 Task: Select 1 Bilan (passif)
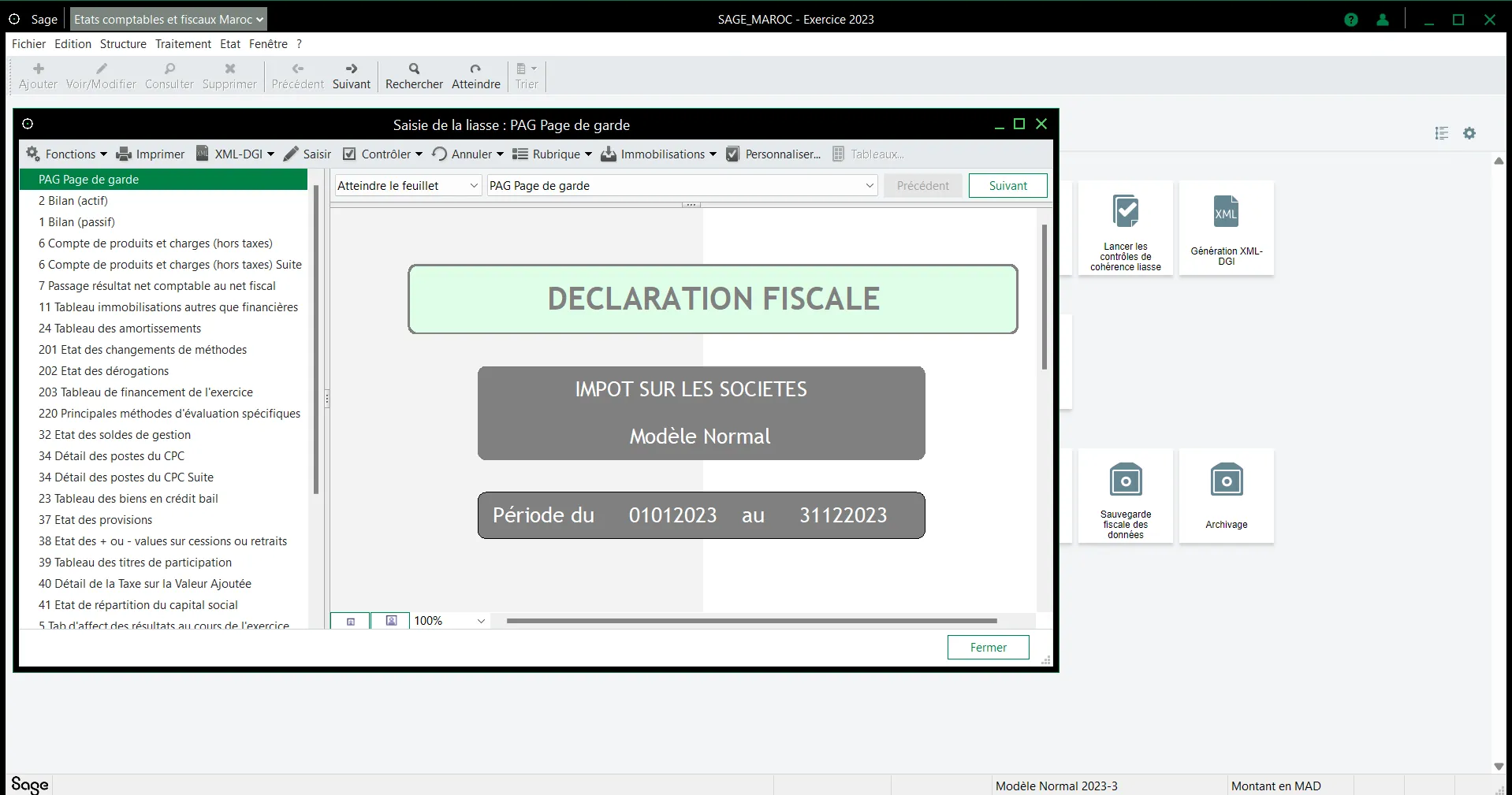tap(163, 222)
